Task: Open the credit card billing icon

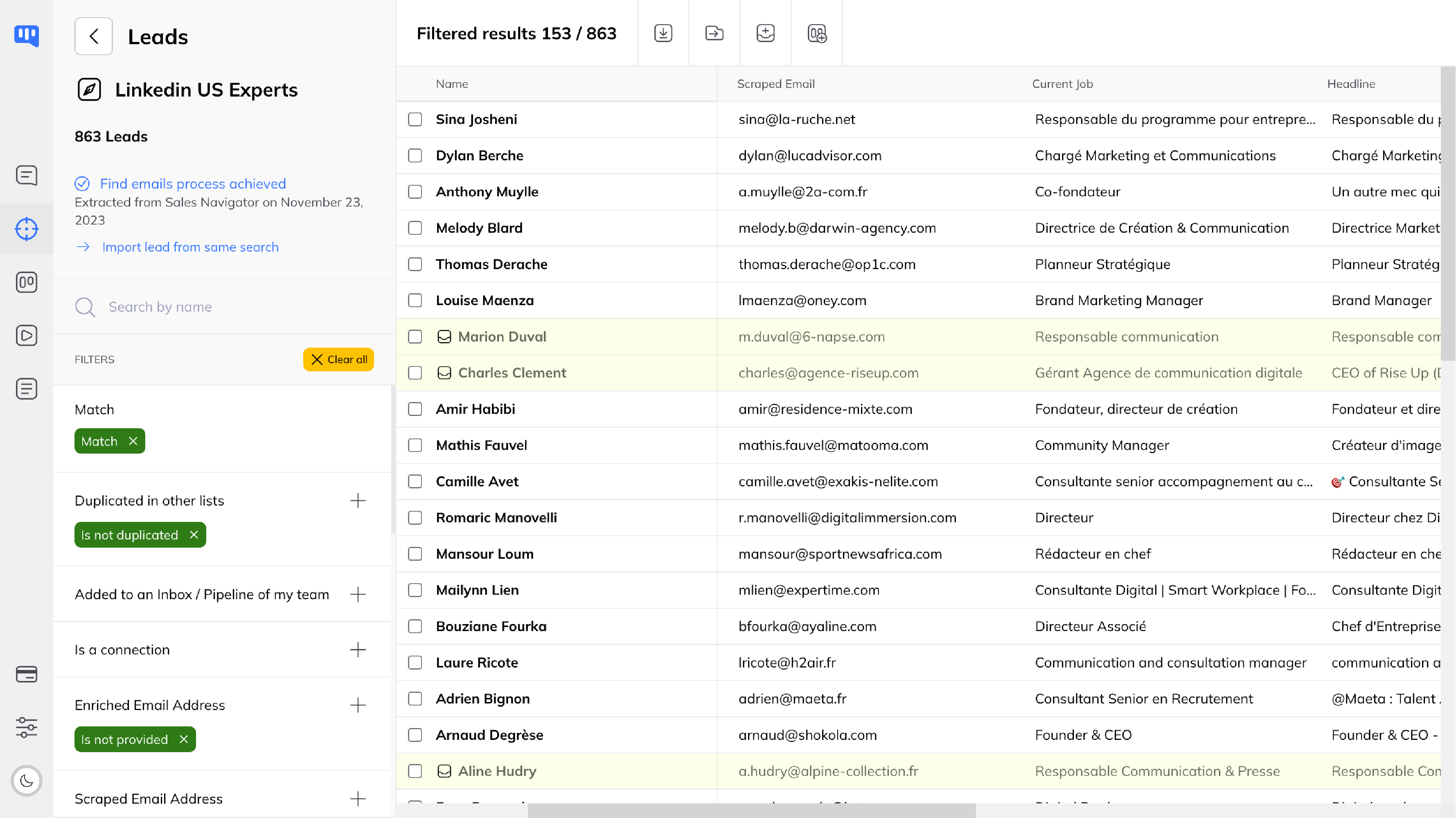Action: (27, 674)
